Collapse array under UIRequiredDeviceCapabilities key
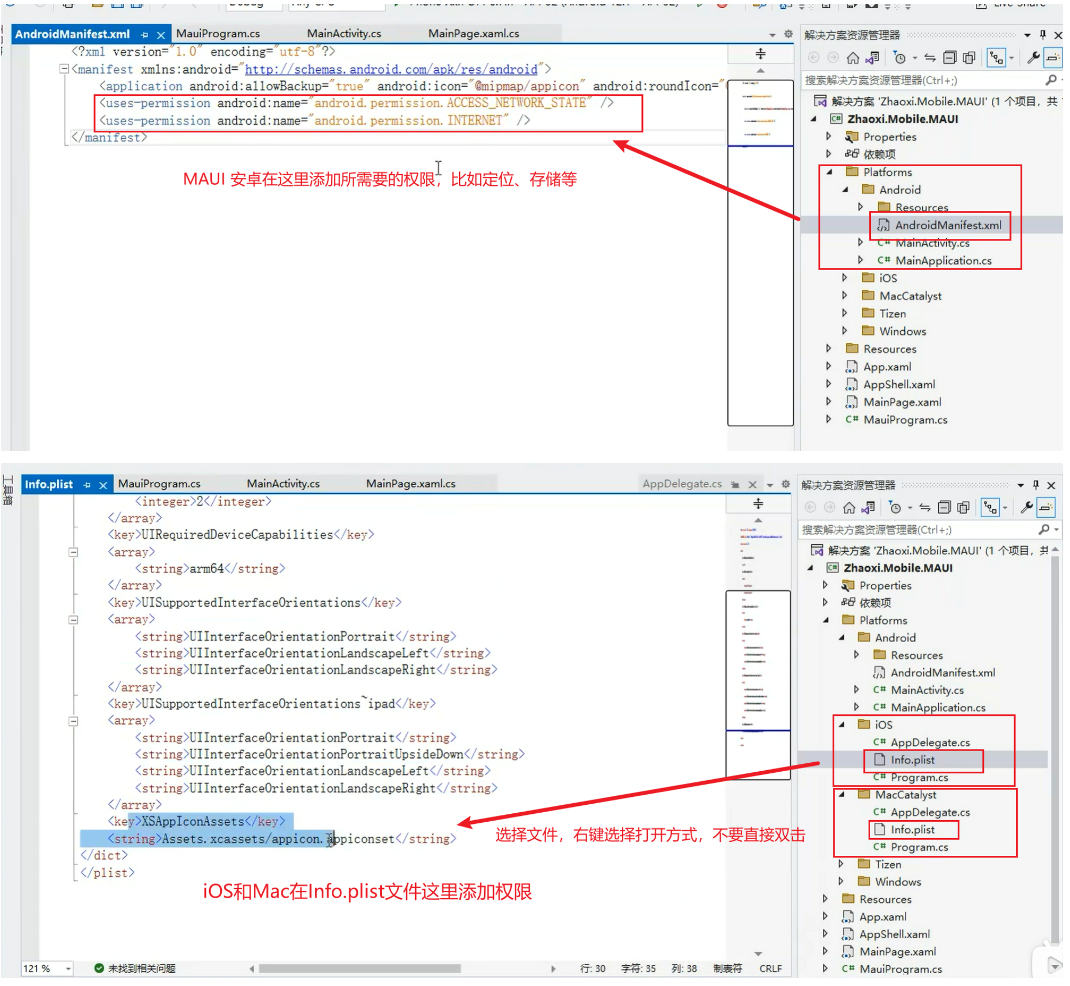This screenshot has height=986, width=1070. pos(73,552)
